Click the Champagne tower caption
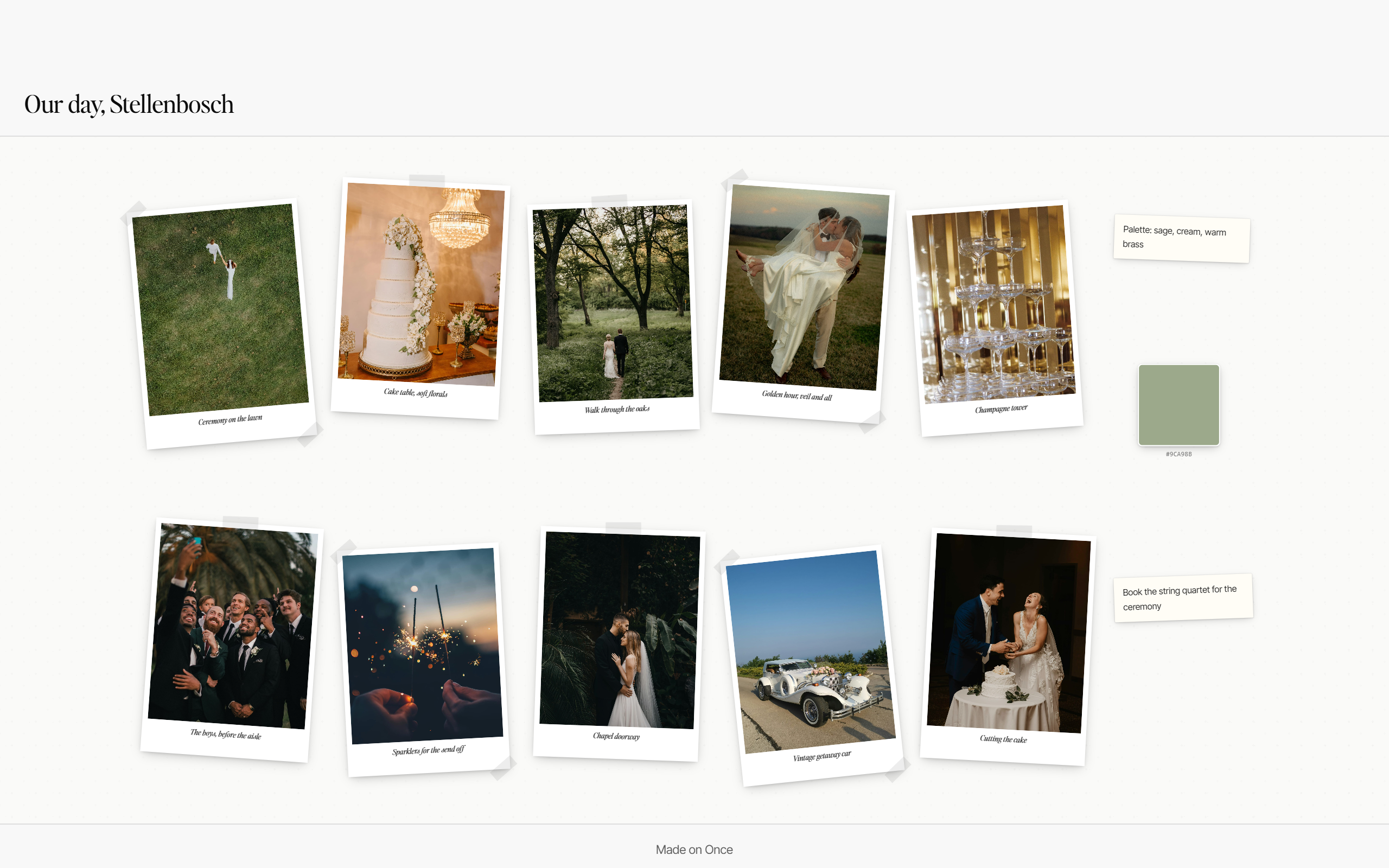Image resolution: width=1389 pixels, height=868 pixels. pyautogui.click(x=1001, y=409)
